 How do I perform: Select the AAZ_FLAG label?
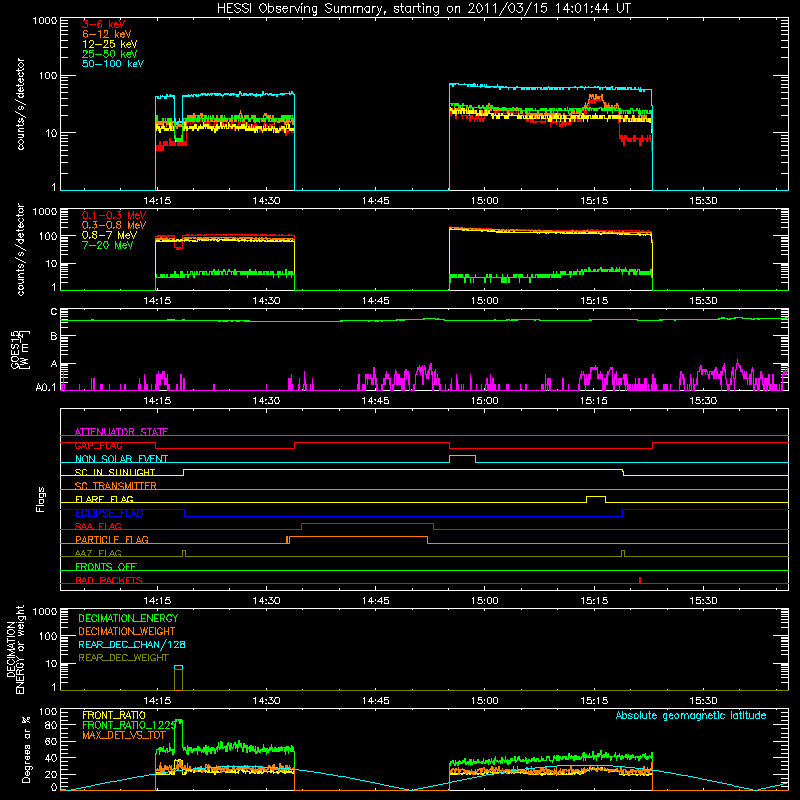pyautogui.click(x=98, y=553)
